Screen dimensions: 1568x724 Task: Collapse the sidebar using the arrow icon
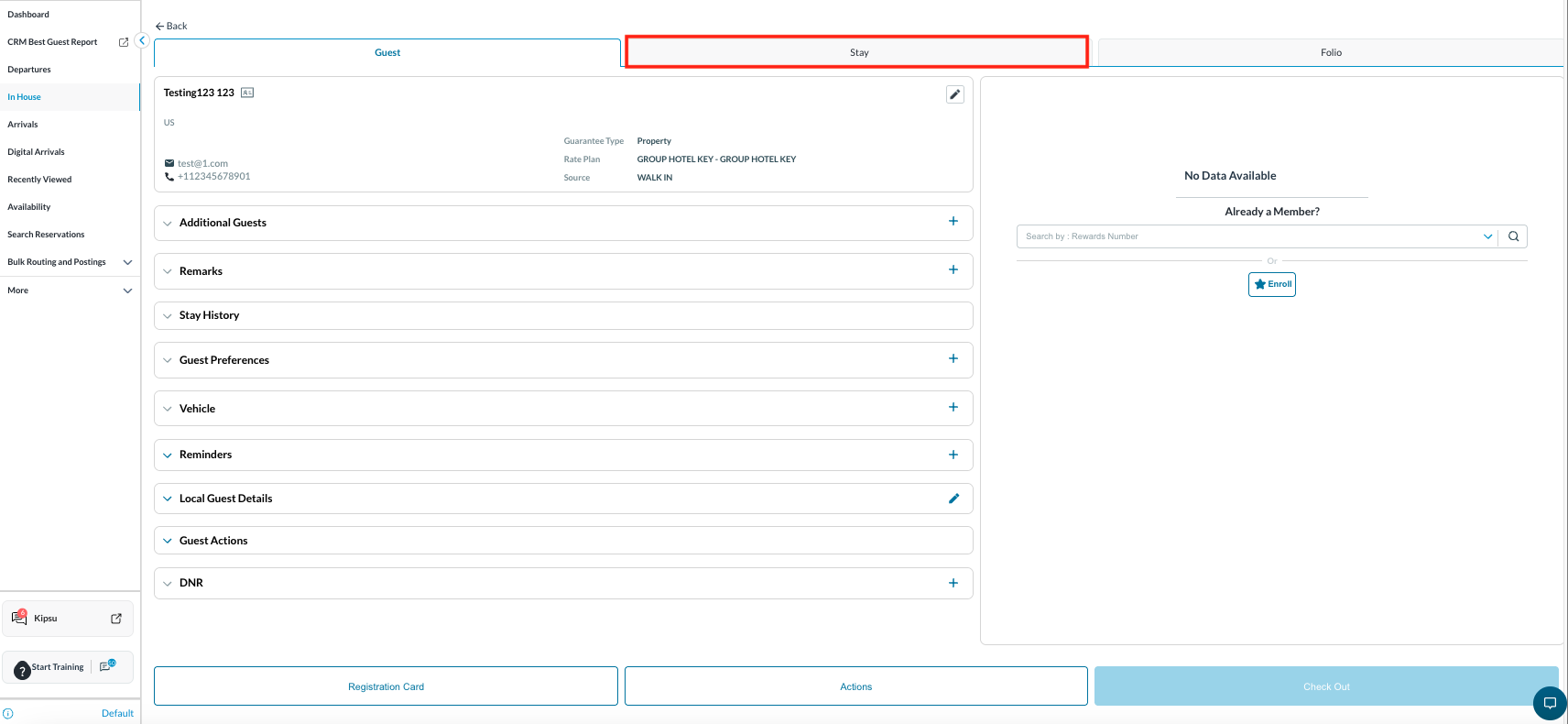click(x=142, y=40)
